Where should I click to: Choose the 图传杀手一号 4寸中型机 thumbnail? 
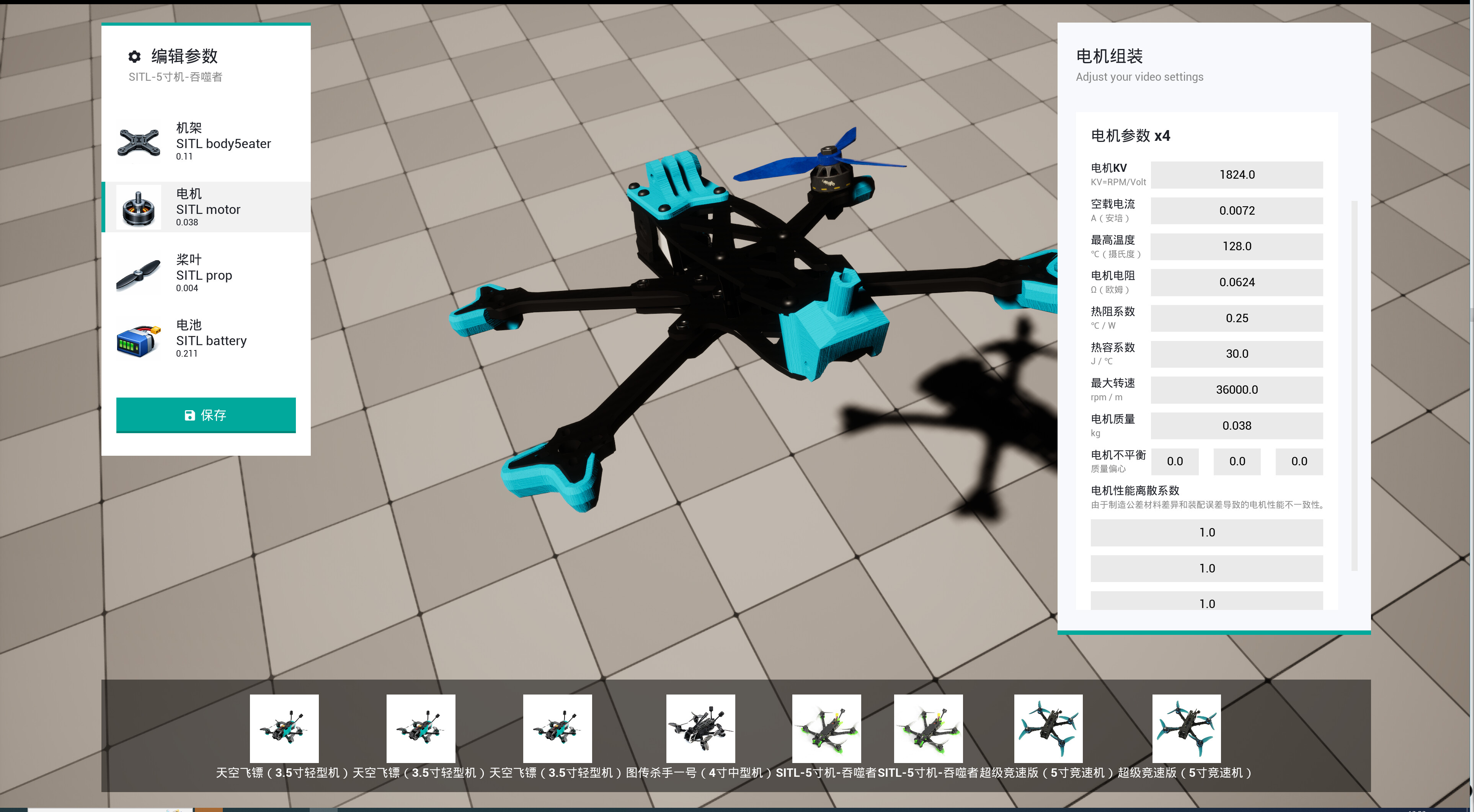tap(700, 729)
